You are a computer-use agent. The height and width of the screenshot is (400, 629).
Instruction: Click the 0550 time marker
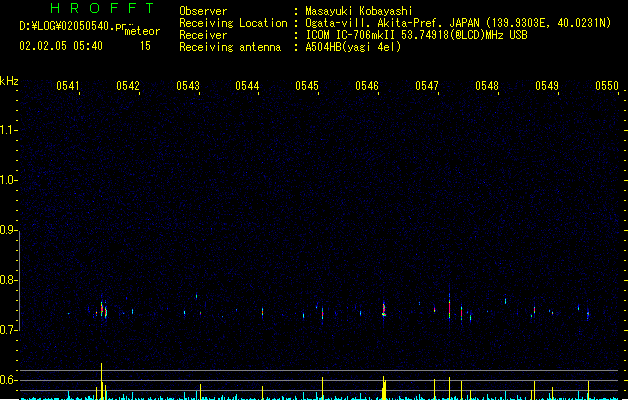tap(607, 86)
